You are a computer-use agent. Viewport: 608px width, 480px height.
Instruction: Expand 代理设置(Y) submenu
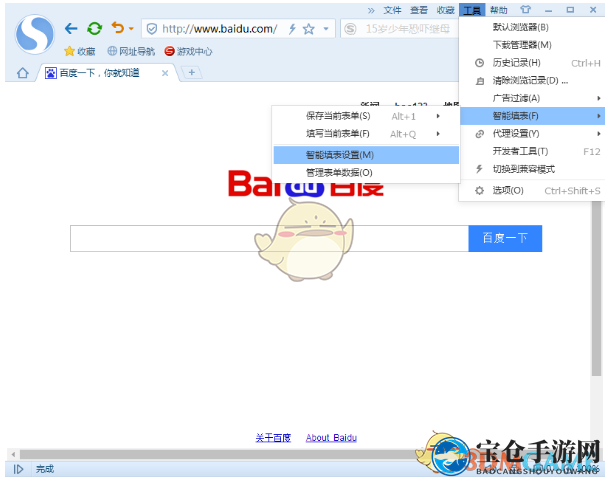[532, 134]
